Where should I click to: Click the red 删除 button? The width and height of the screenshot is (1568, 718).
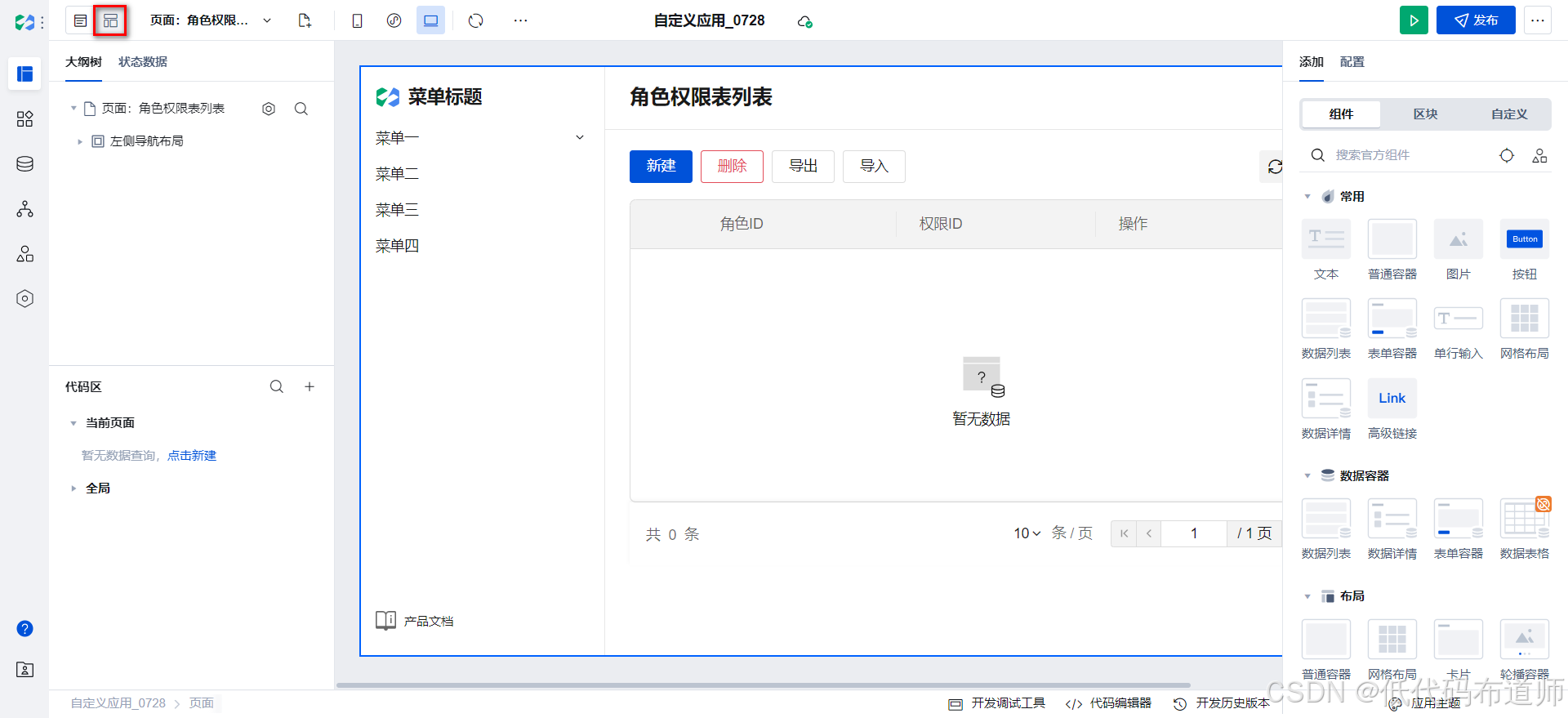tap(732, 167)
